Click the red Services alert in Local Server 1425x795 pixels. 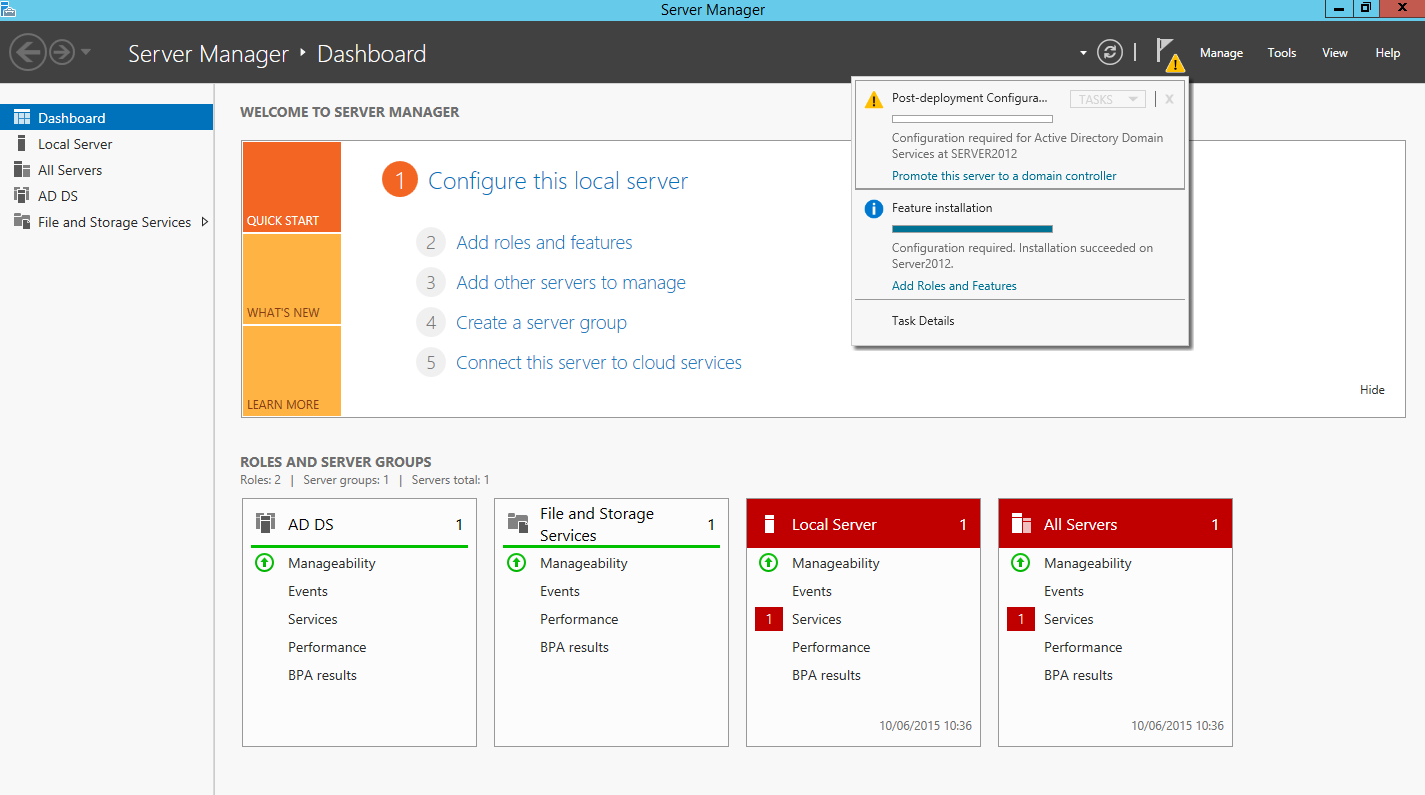coord(768,619)
